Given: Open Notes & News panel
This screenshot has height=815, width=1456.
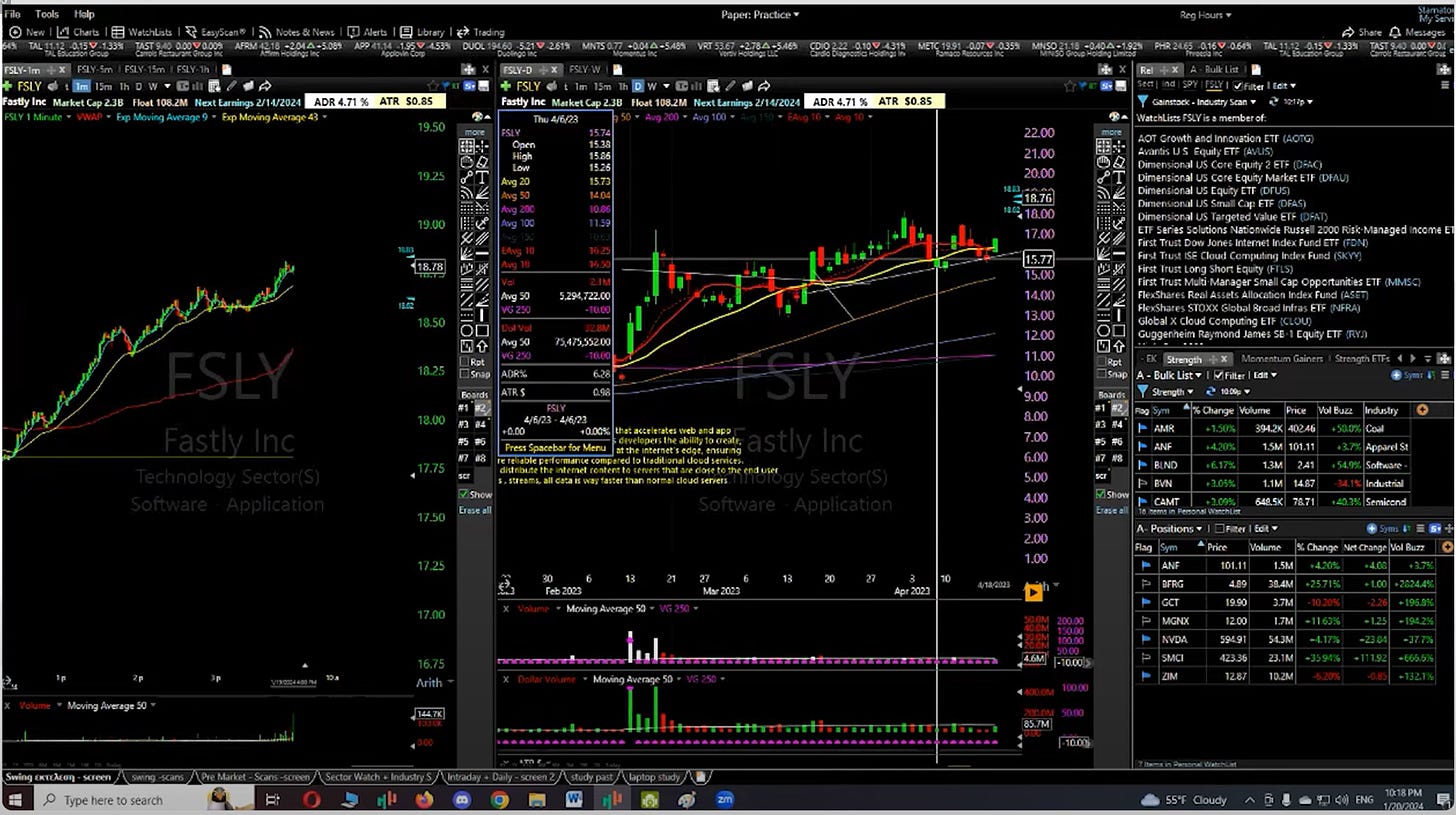Looking at the screenshot, I should tap(297, 32).
